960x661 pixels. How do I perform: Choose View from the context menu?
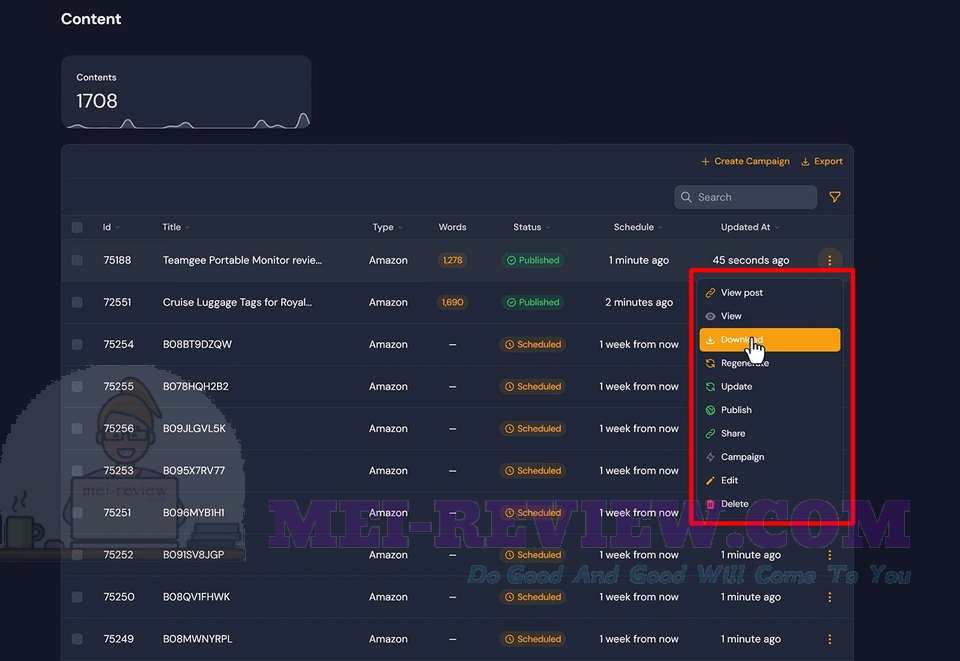(770, 316)
